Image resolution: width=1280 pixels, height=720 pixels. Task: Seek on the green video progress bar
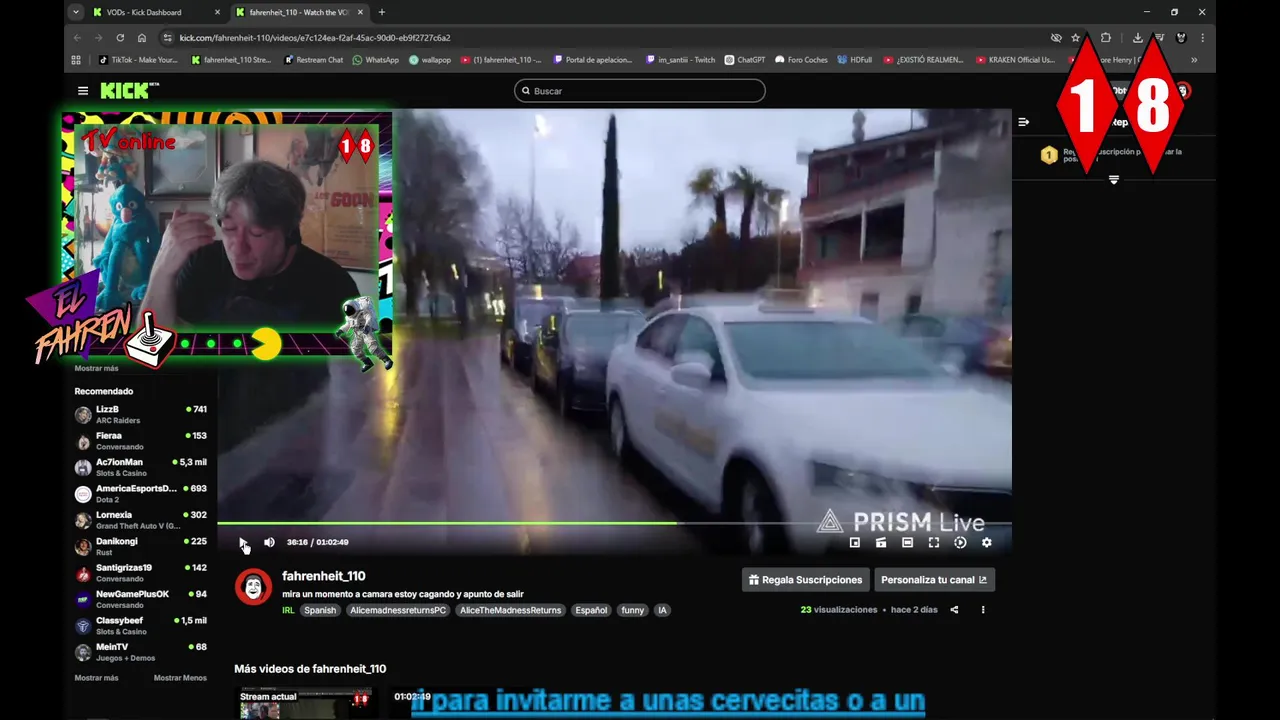[614, 523]
